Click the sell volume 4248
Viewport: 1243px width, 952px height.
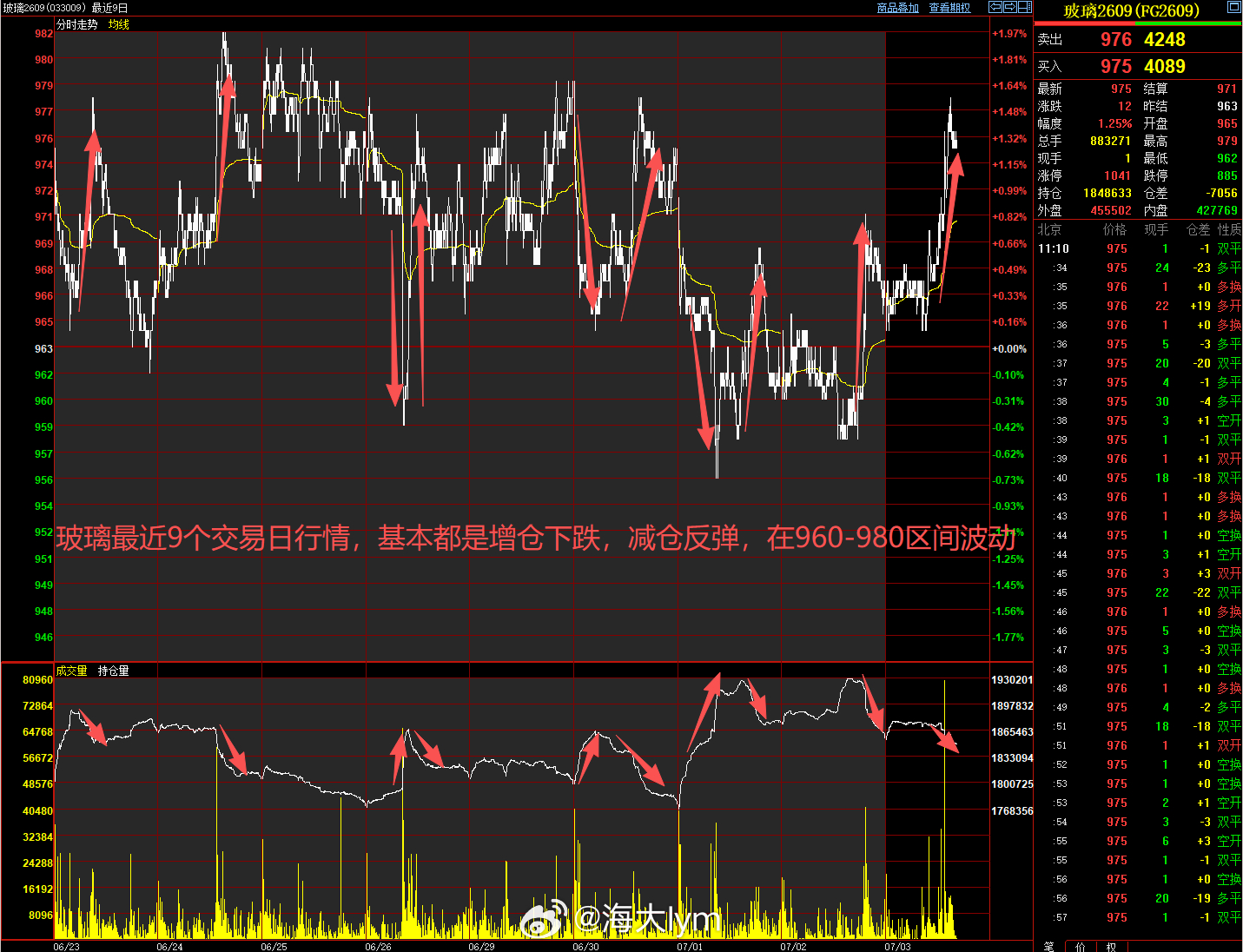1165,40
